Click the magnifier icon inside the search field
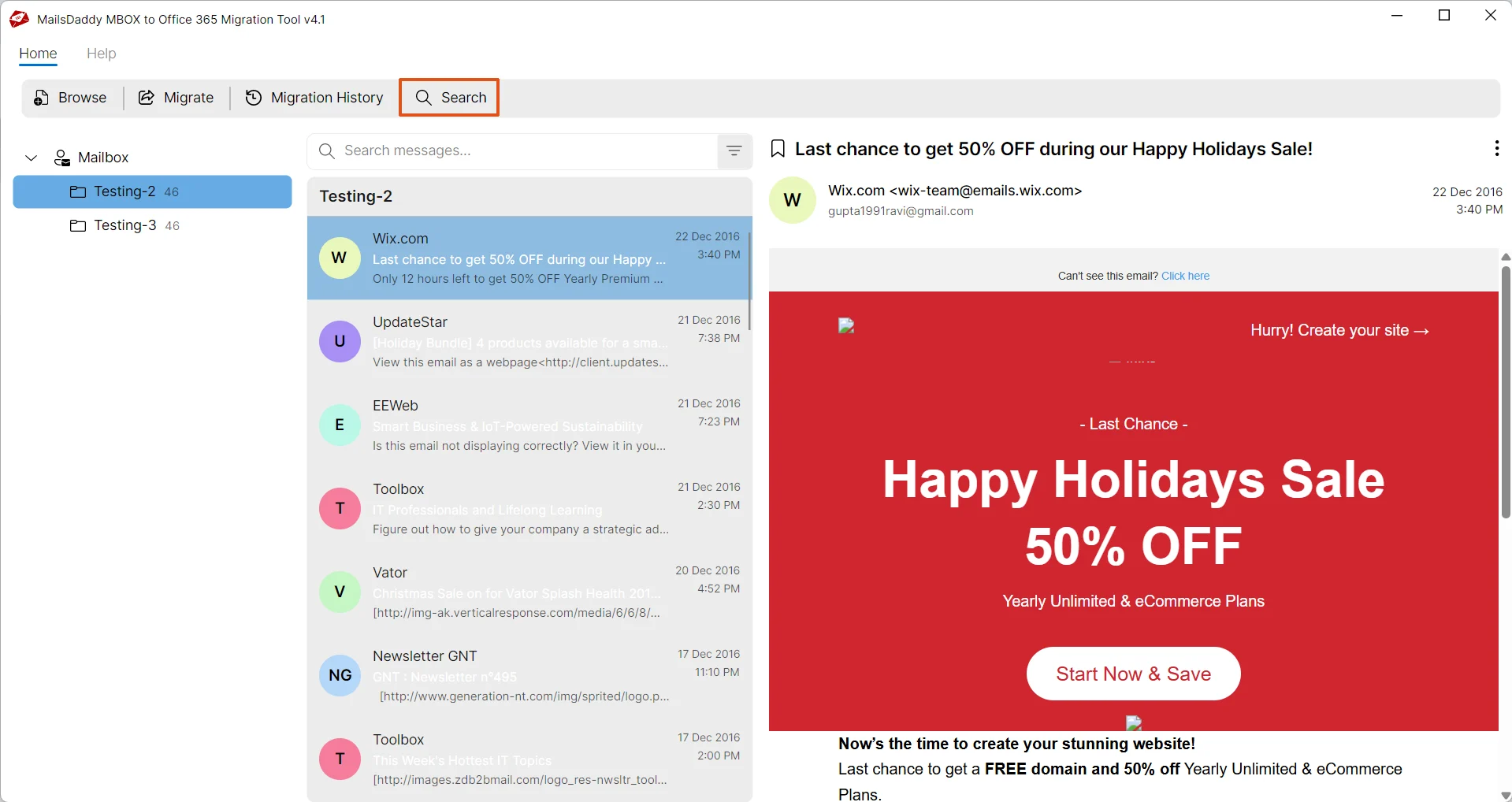Screen dimensions: 1512x802 326,151
